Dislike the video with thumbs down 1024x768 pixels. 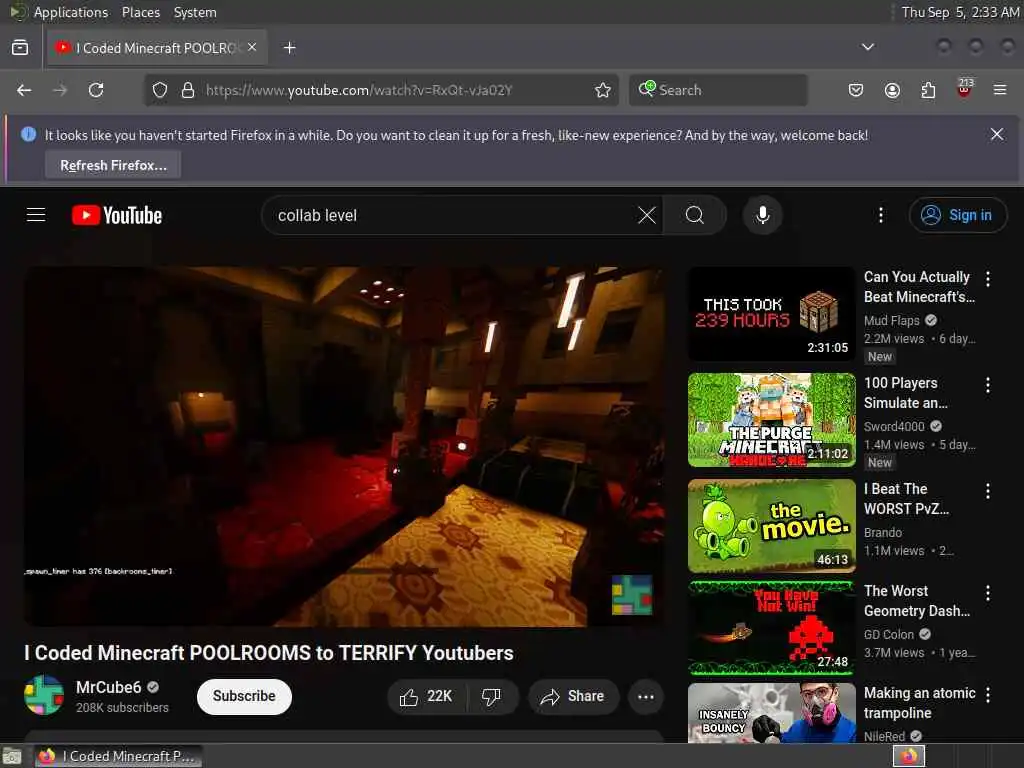(x=492, y=697)
